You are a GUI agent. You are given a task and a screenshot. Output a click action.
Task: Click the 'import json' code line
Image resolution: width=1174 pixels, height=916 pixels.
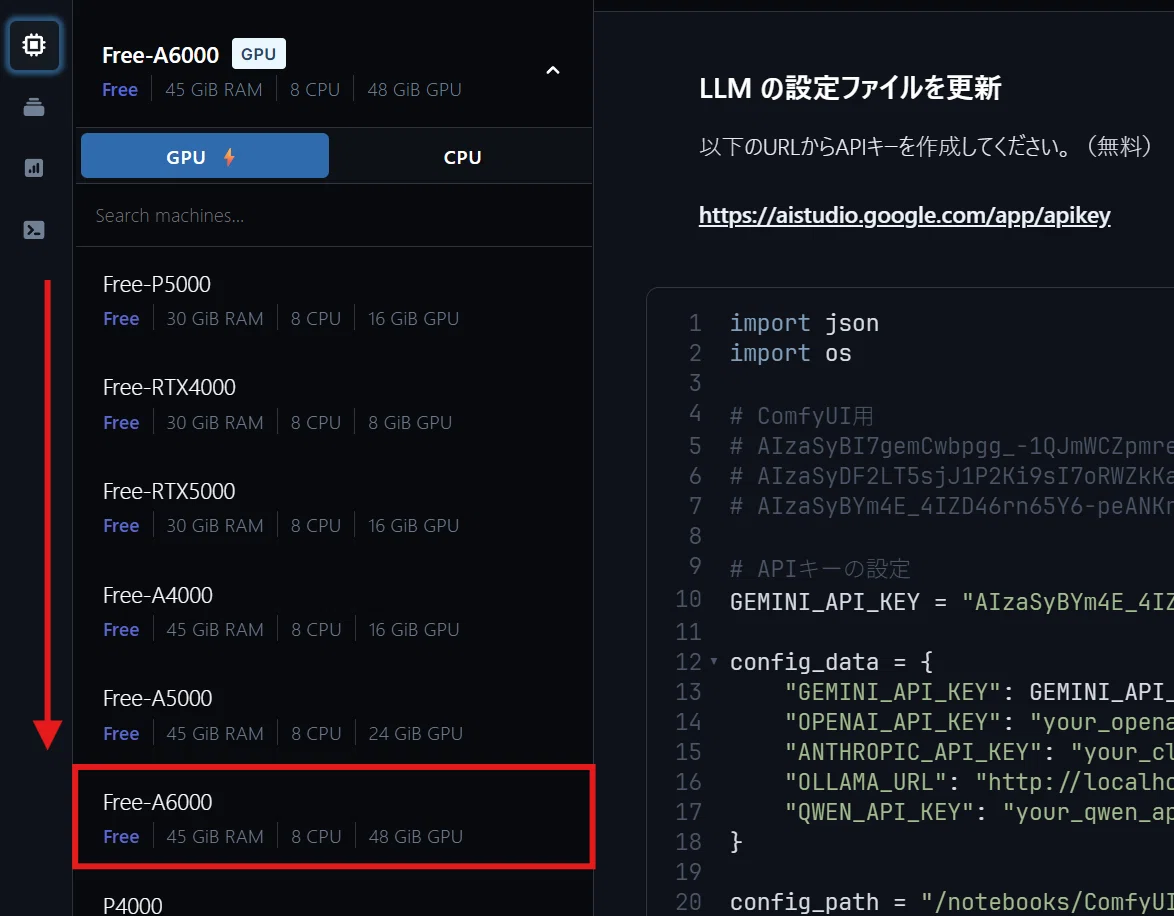[804, 323]
